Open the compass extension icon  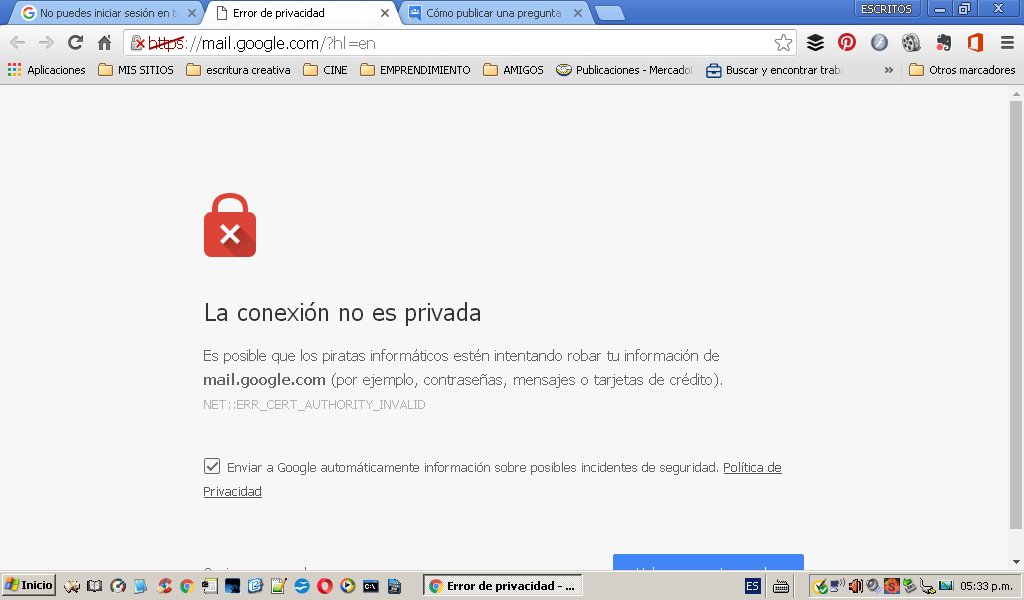tap(879, 43)
